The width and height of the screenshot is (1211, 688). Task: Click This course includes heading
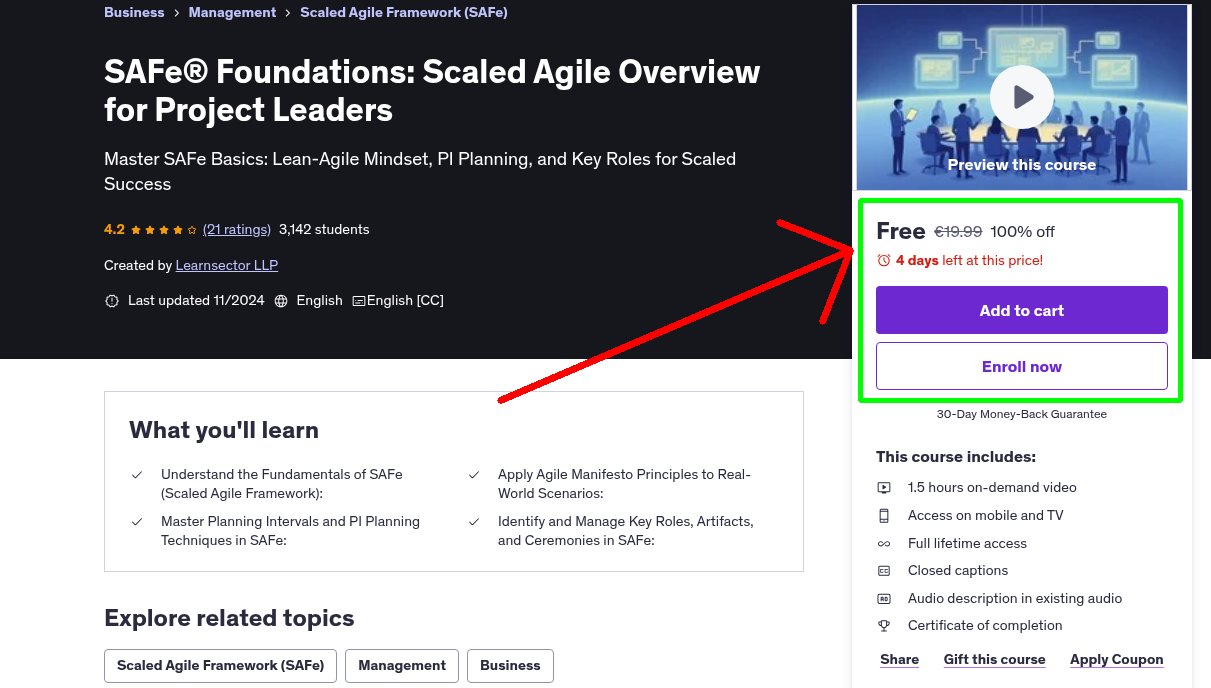pos(956,456)
